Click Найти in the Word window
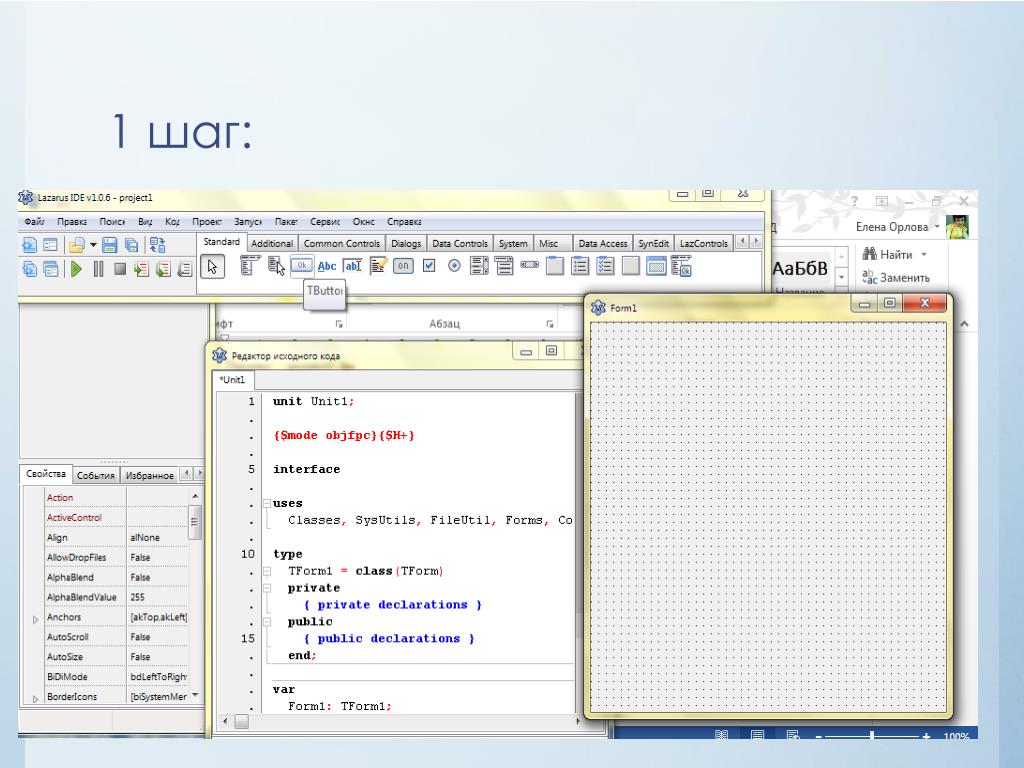 (x=895, y=255)
